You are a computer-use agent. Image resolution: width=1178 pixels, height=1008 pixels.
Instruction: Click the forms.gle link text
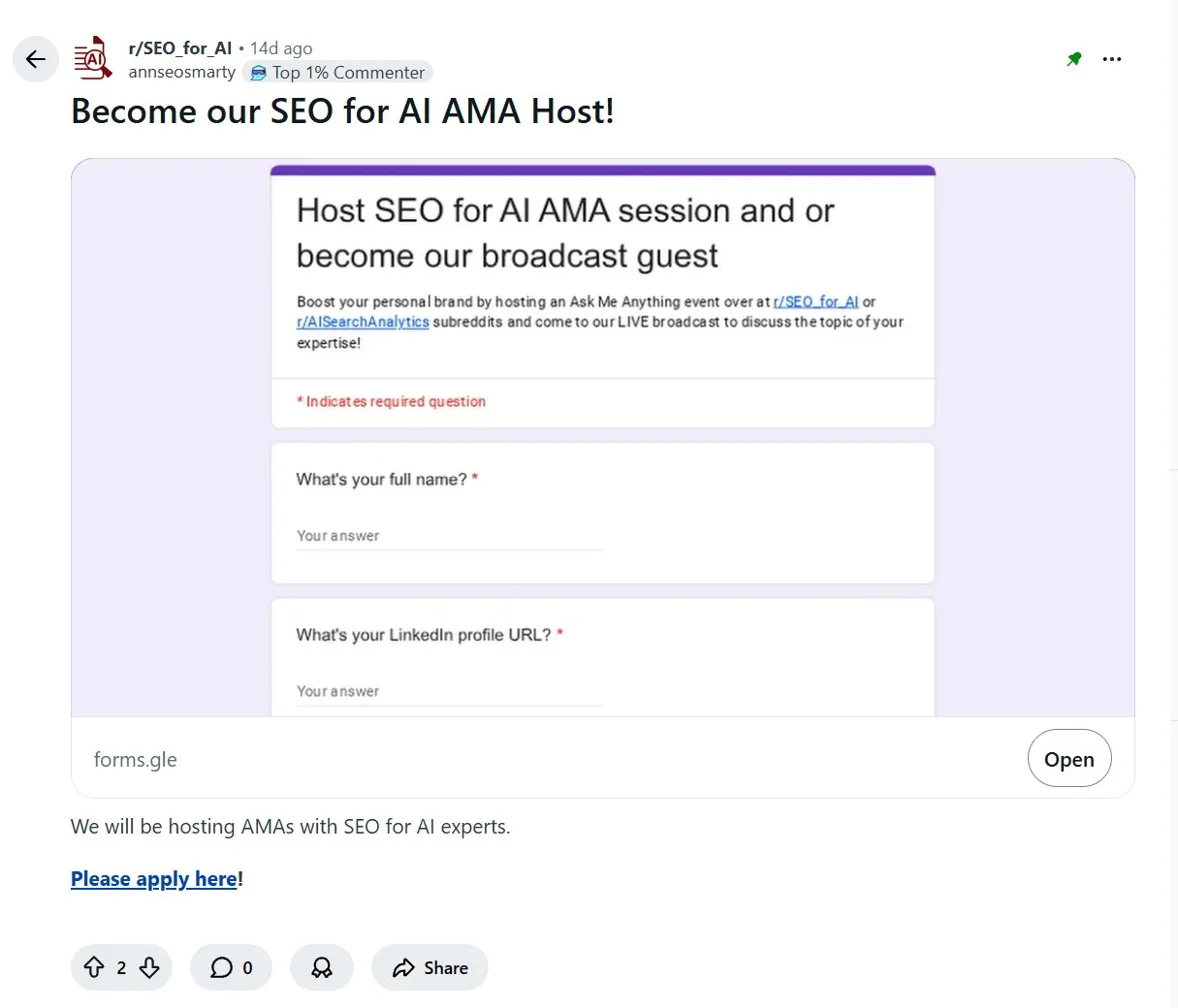click(134, 759)
